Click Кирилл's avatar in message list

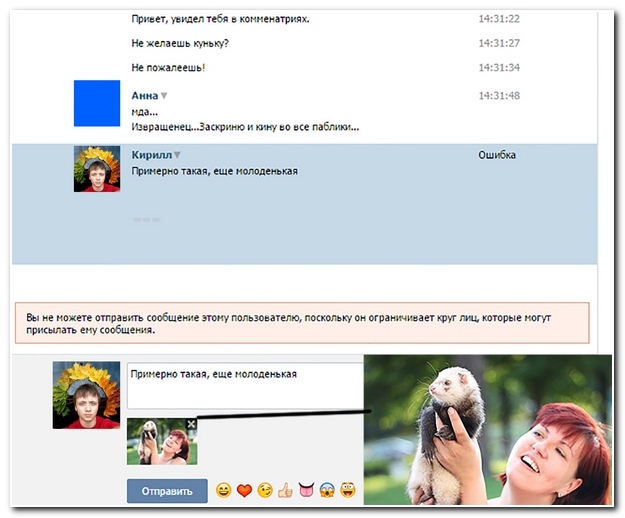(x=97, y=168)
